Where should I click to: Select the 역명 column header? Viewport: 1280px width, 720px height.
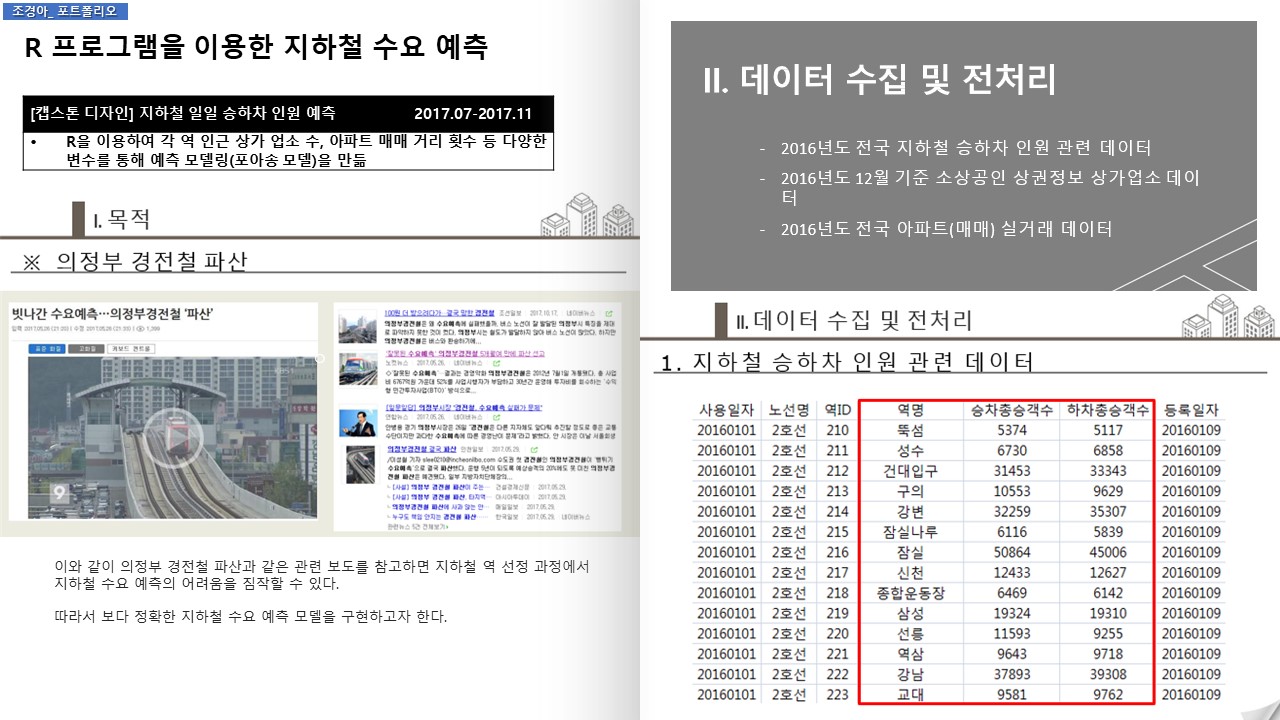click(x=909, y=409)
